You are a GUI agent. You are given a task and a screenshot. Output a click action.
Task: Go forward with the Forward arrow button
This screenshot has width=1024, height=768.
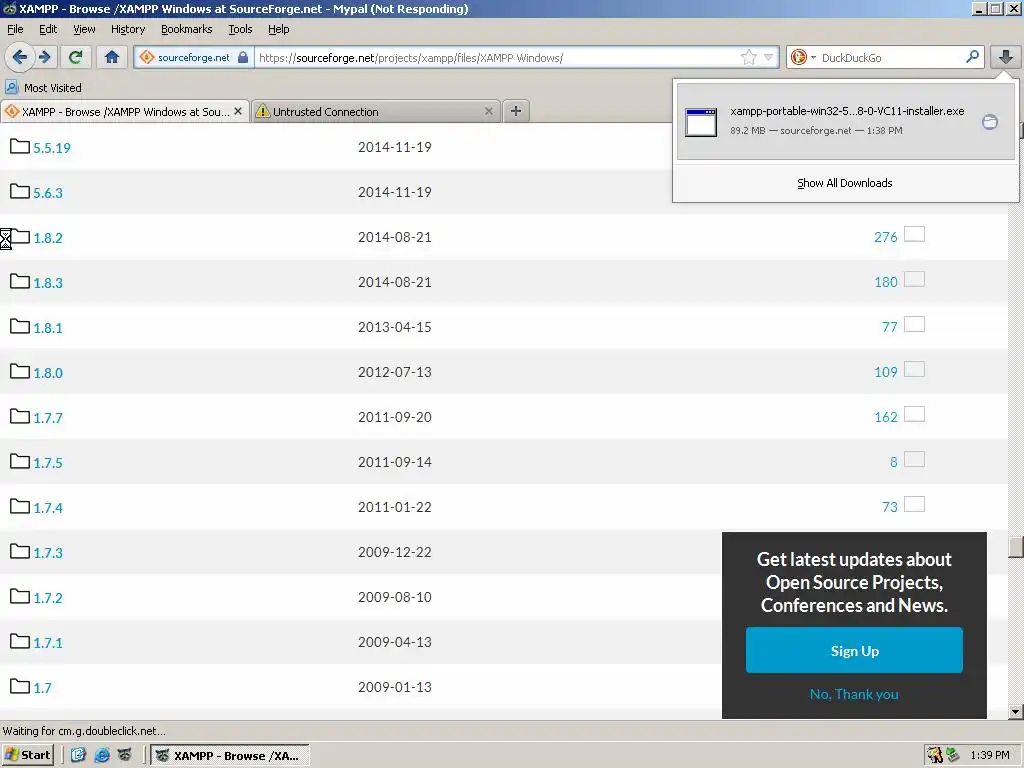(45, 57)
